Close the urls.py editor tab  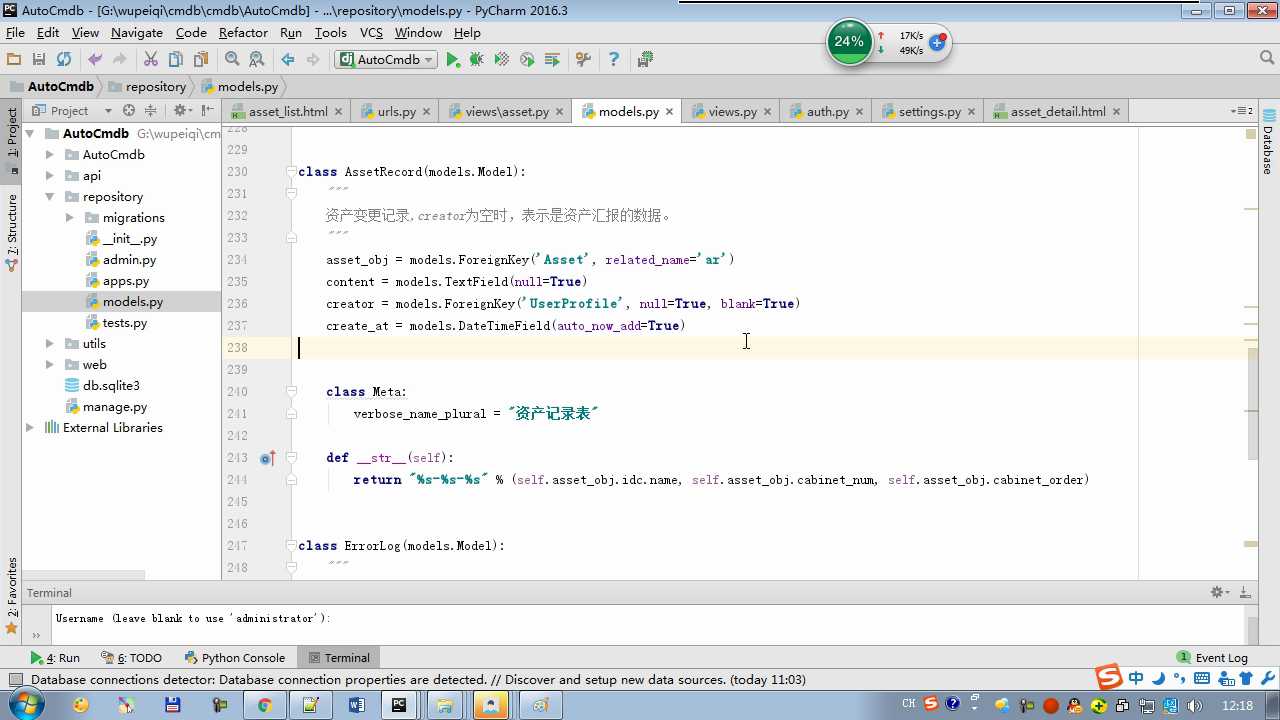426,112
